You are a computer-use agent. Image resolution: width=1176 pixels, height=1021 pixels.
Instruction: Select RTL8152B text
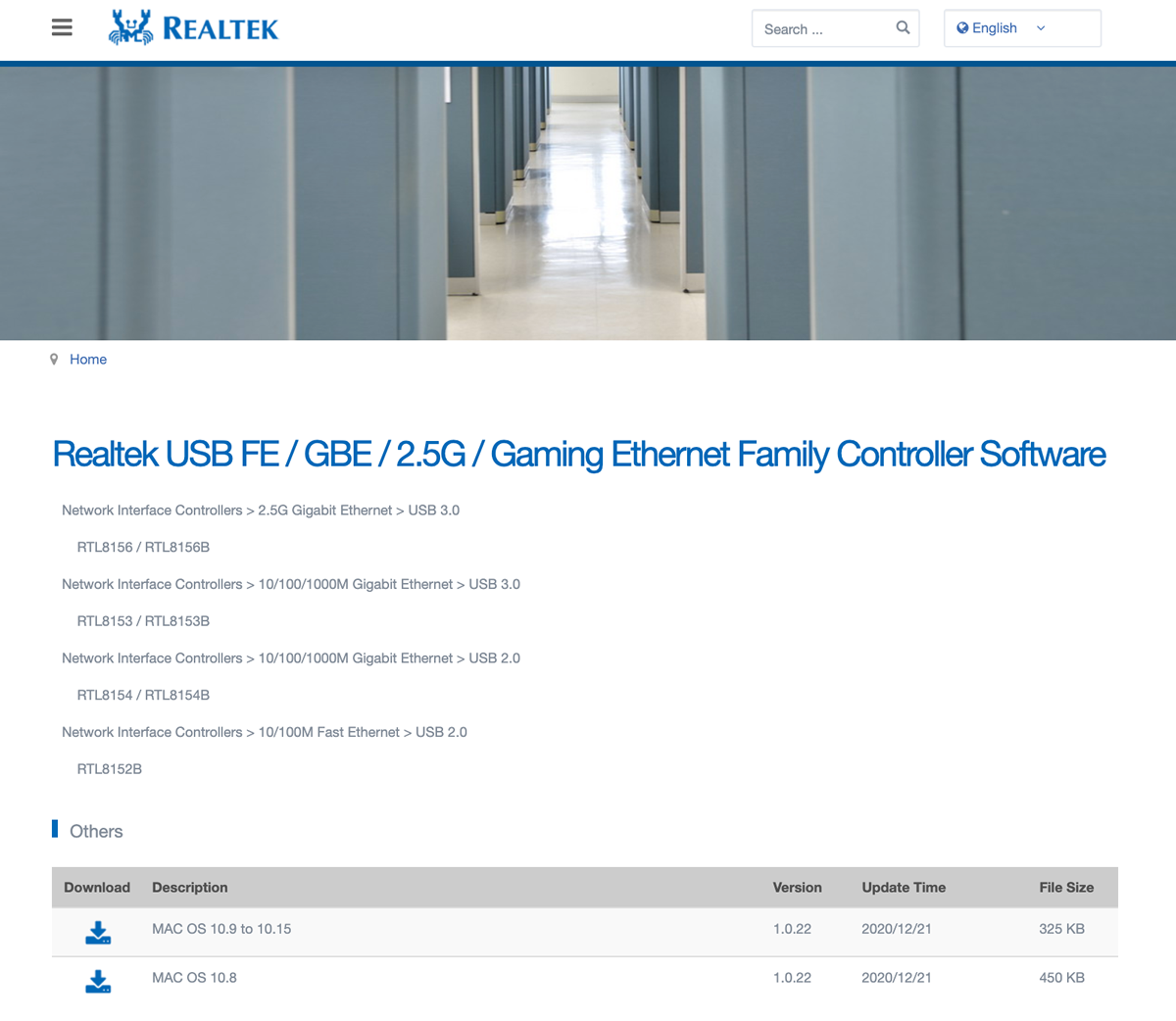(x=110, y=769)
